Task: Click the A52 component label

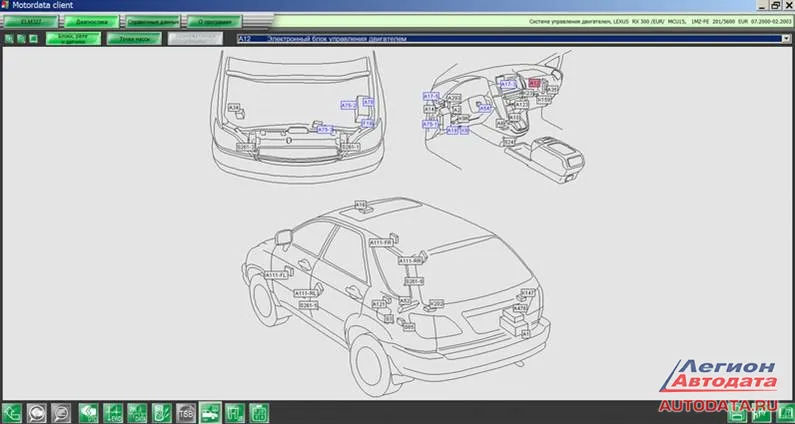Action: pyautogui.click(x=405, y=301)
